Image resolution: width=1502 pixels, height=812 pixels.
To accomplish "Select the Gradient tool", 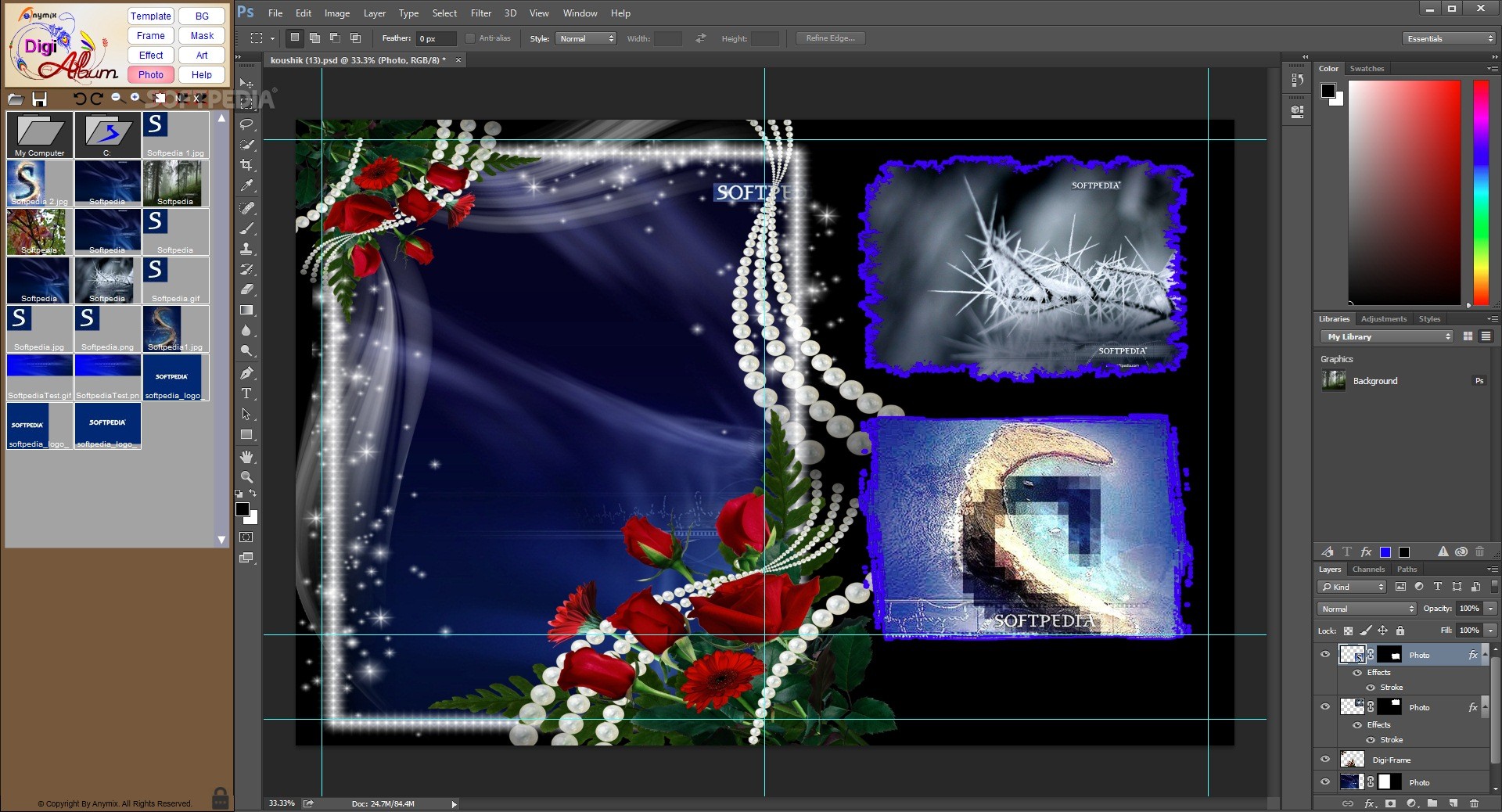I will (x=246, y=311).
